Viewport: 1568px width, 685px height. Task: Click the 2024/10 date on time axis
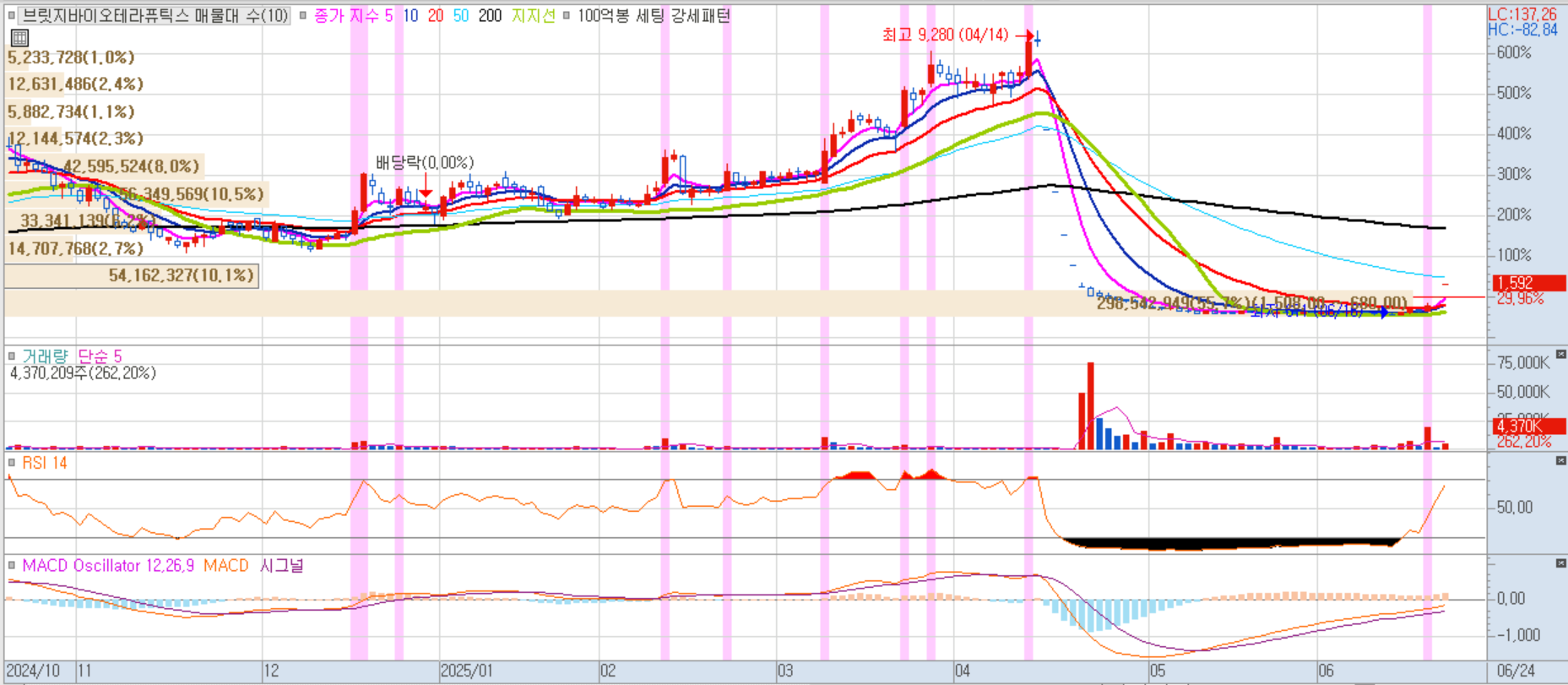33,671
